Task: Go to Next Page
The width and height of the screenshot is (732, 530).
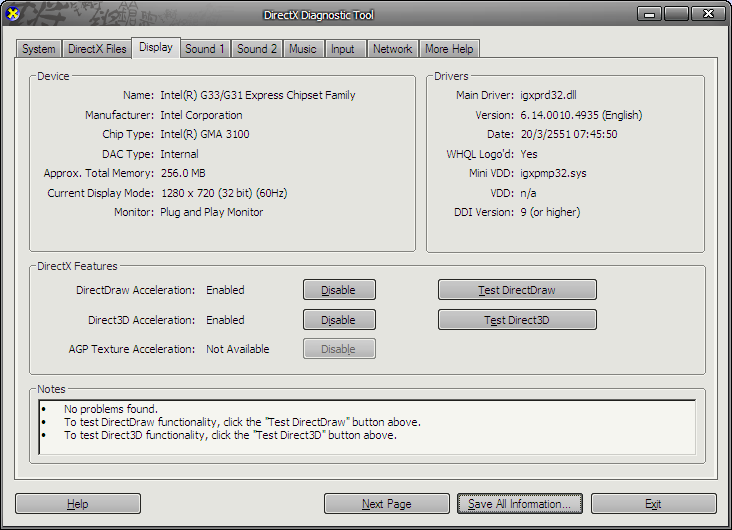Action: point(387,504)
